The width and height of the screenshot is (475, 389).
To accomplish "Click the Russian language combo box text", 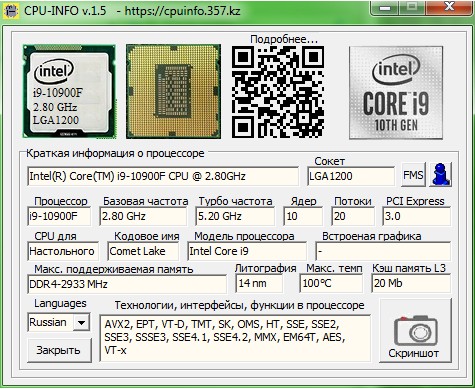I will click(48, 322).
